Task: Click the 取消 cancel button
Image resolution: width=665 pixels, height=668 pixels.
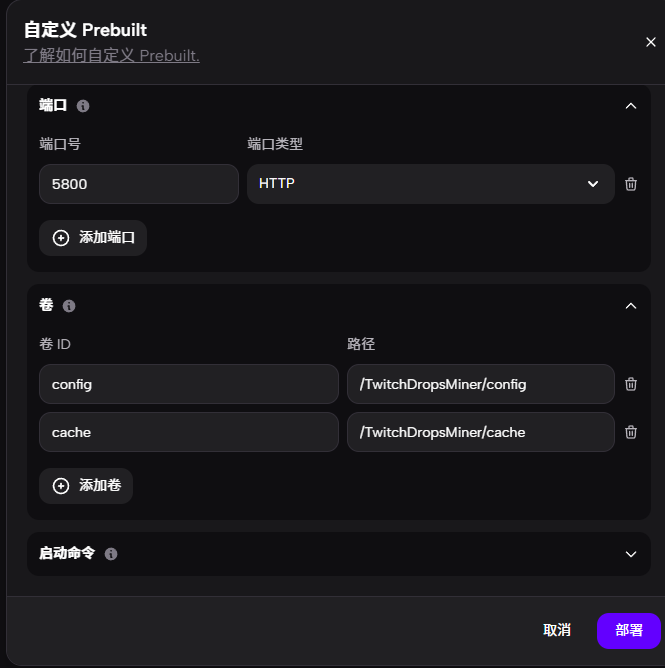Action: click(557, 631)
